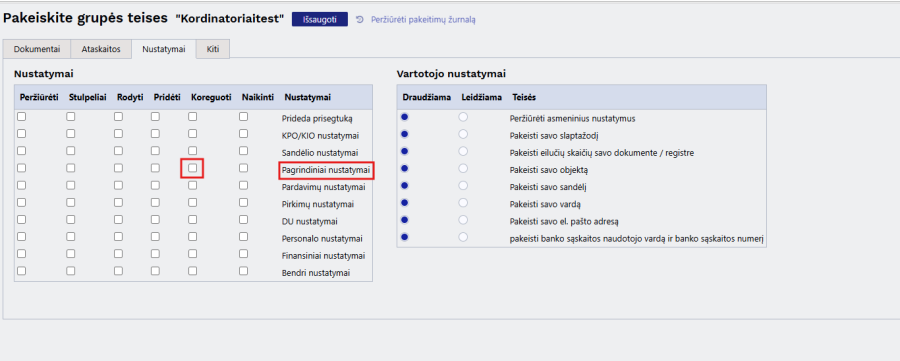Click the Finansiniai nustatymai label
This screenshot has height=361, width=900.
pyautogui.click(x=324, y=256)
